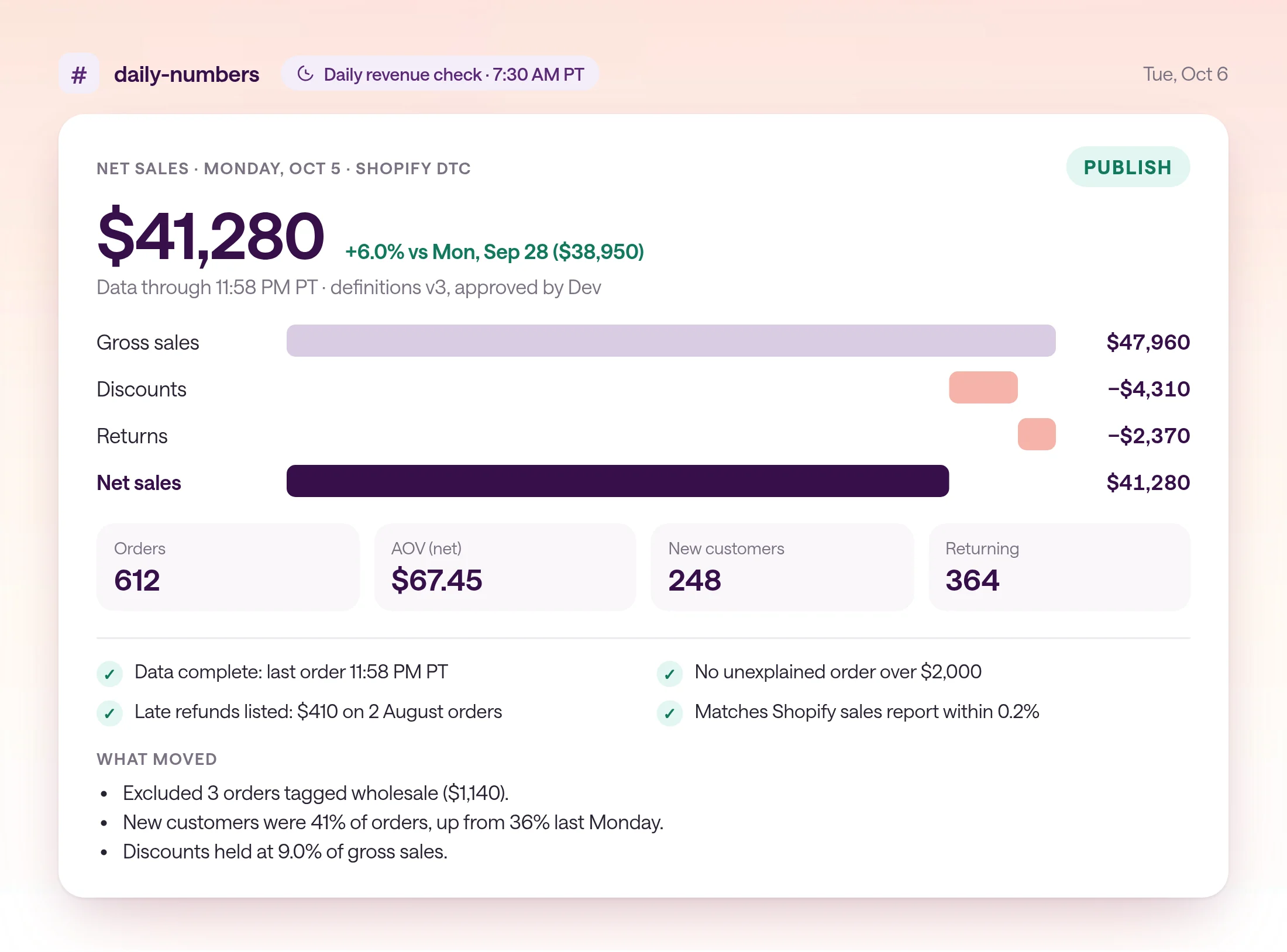Image resolution: width=1287 pixels, height=952 pixels.
Task: Click the checkmark beside No unexplained order
Action: 669,674
